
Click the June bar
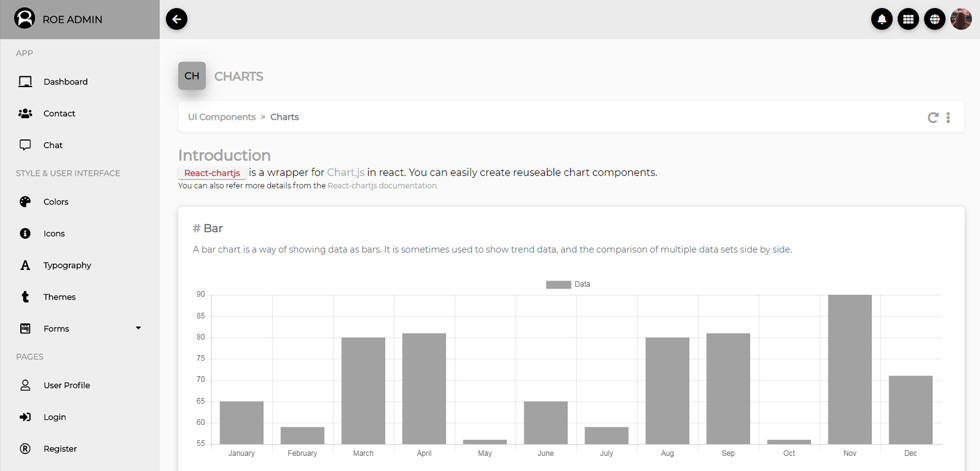pyautogui.click(x=546, y=423)
